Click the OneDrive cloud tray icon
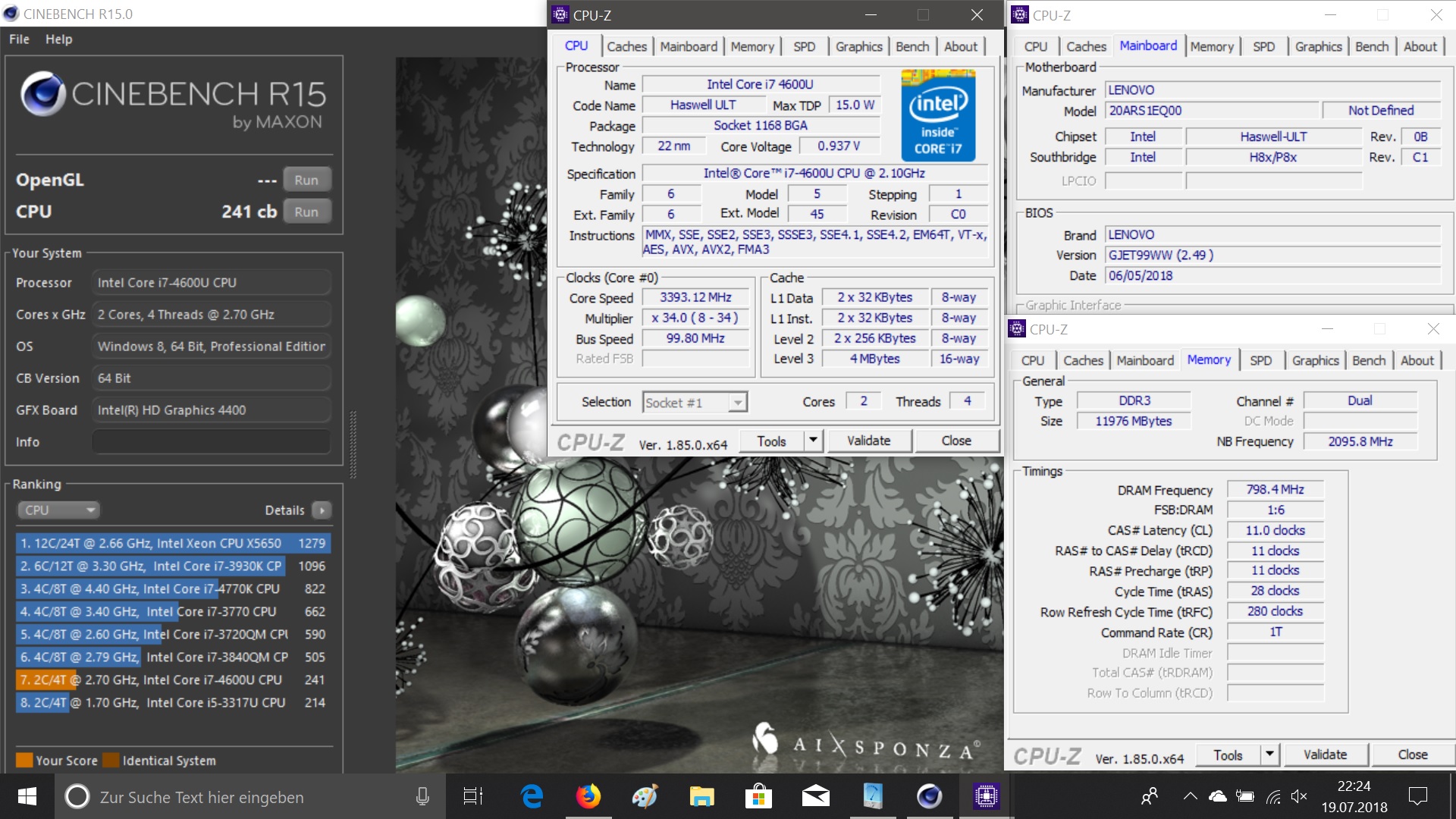This screenshot has height=819, width=1456. coord(1217,797)
